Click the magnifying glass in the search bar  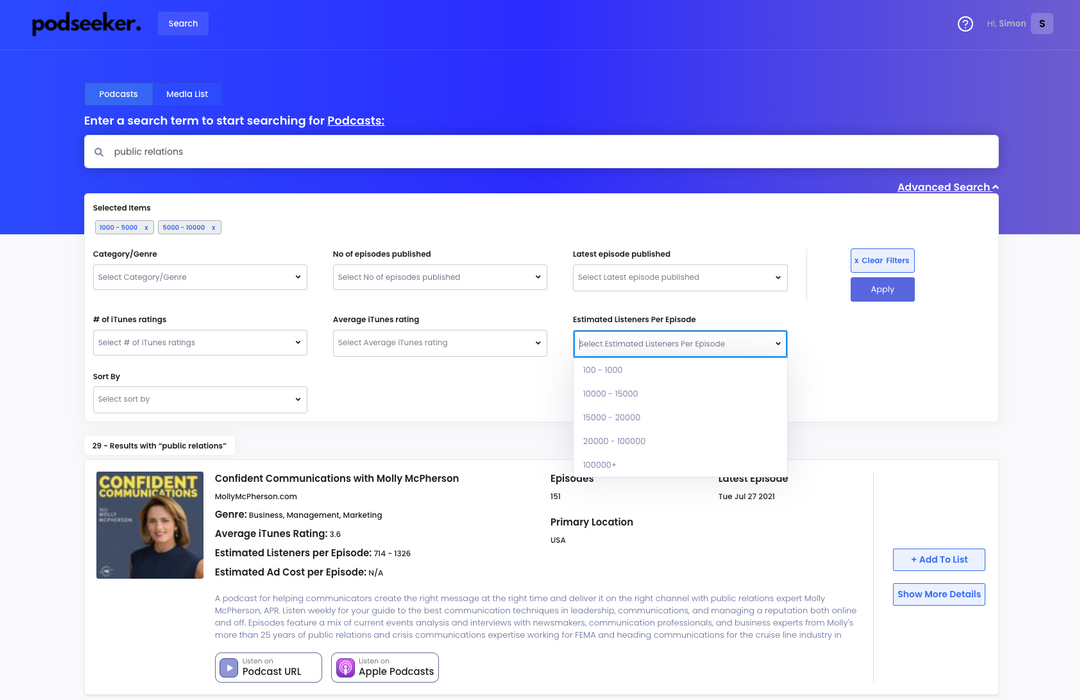point(98,151)
